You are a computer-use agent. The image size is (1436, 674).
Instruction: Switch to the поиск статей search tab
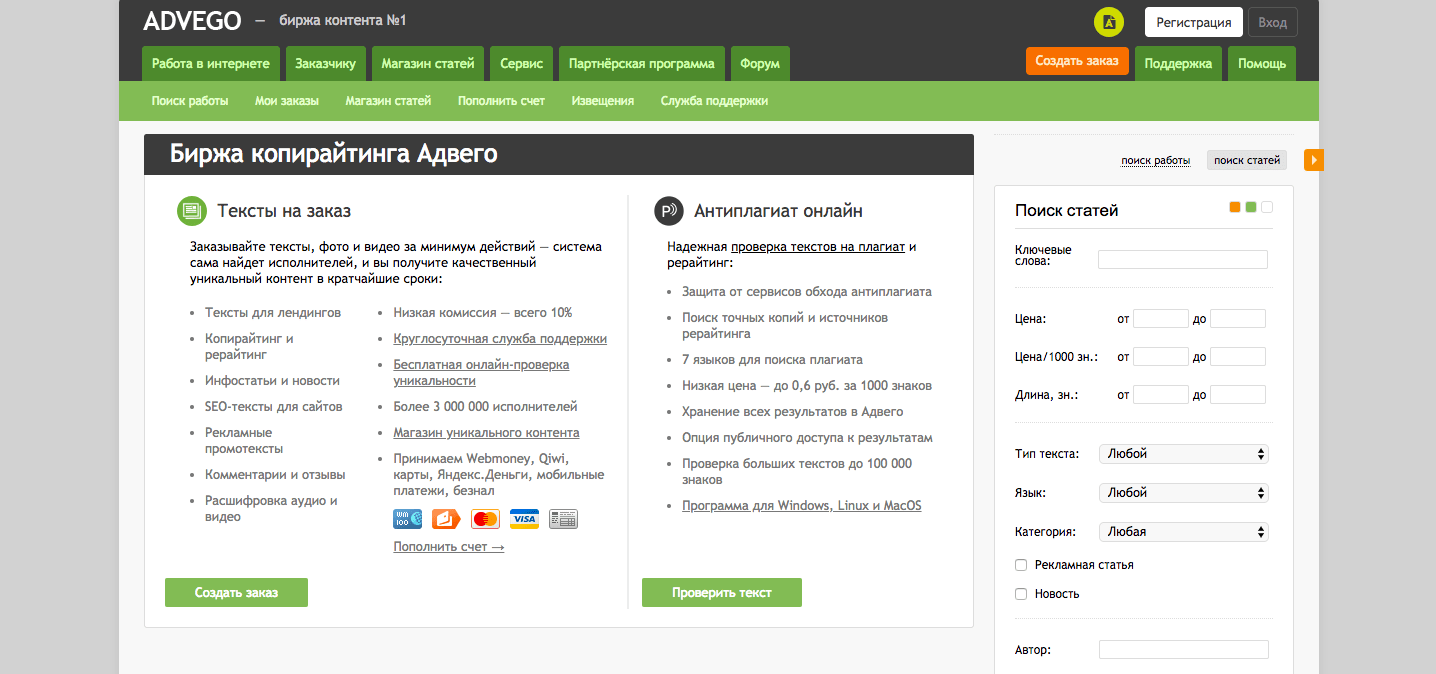pos(1247,160)
